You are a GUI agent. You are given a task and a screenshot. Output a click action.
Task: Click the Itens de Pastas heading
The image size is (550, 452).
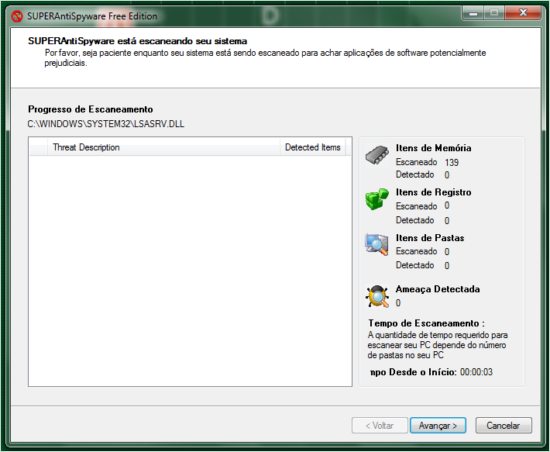tap(430, 238)
